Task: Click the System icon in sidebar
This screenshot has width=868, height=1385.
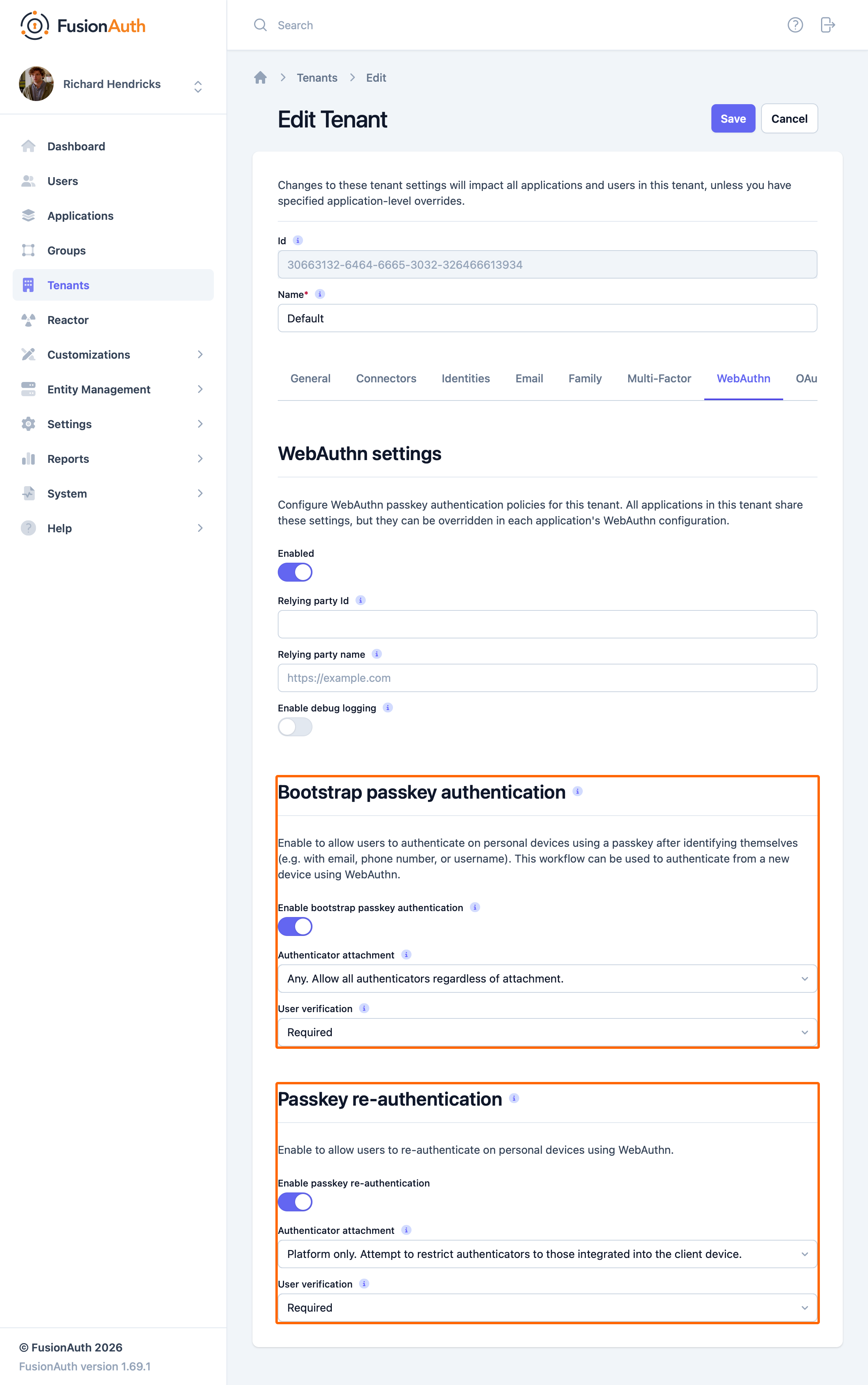Action: tap(28, 494)
